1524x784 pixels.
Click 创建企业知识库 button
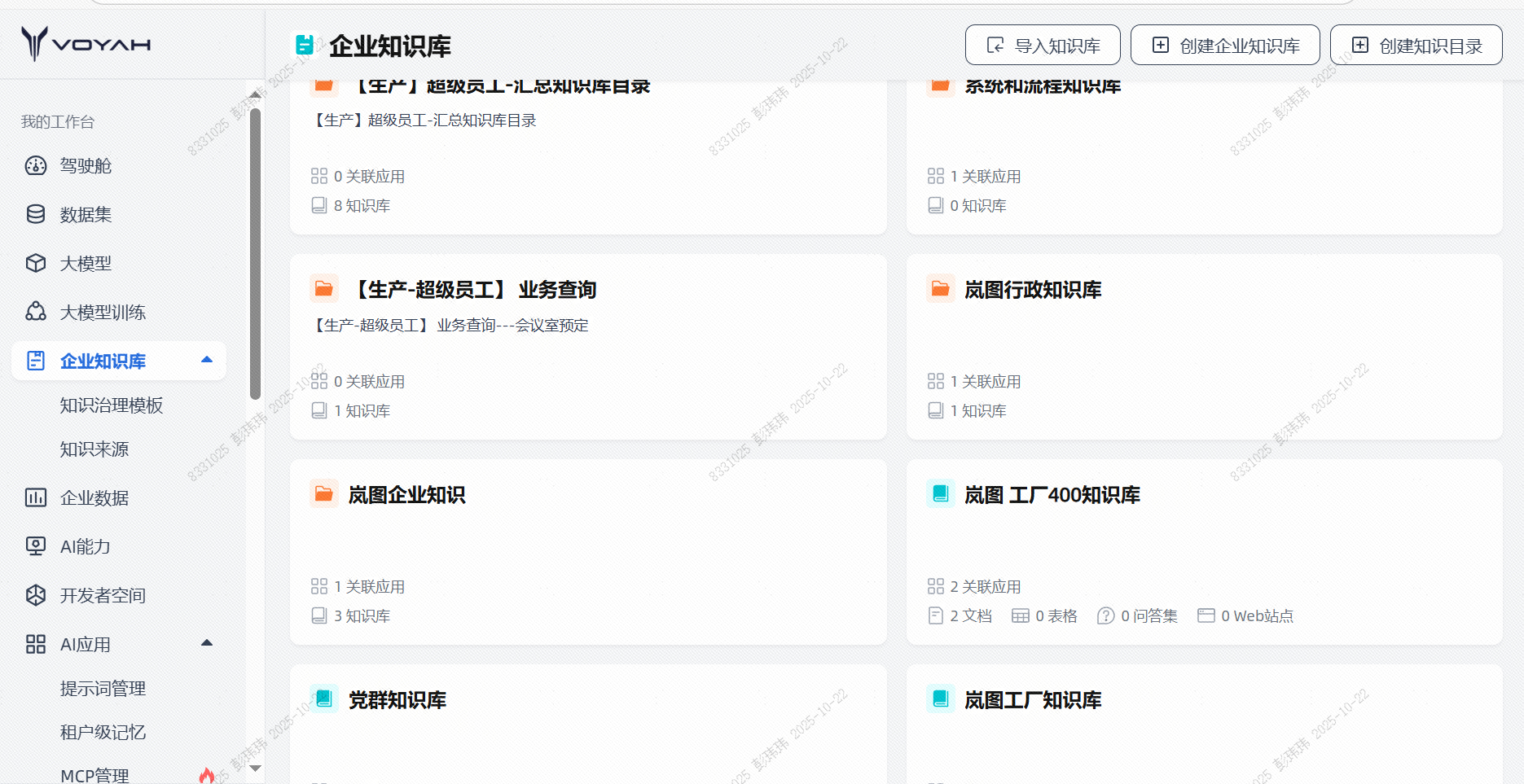pyautogui.click(x=1225, y=46)
